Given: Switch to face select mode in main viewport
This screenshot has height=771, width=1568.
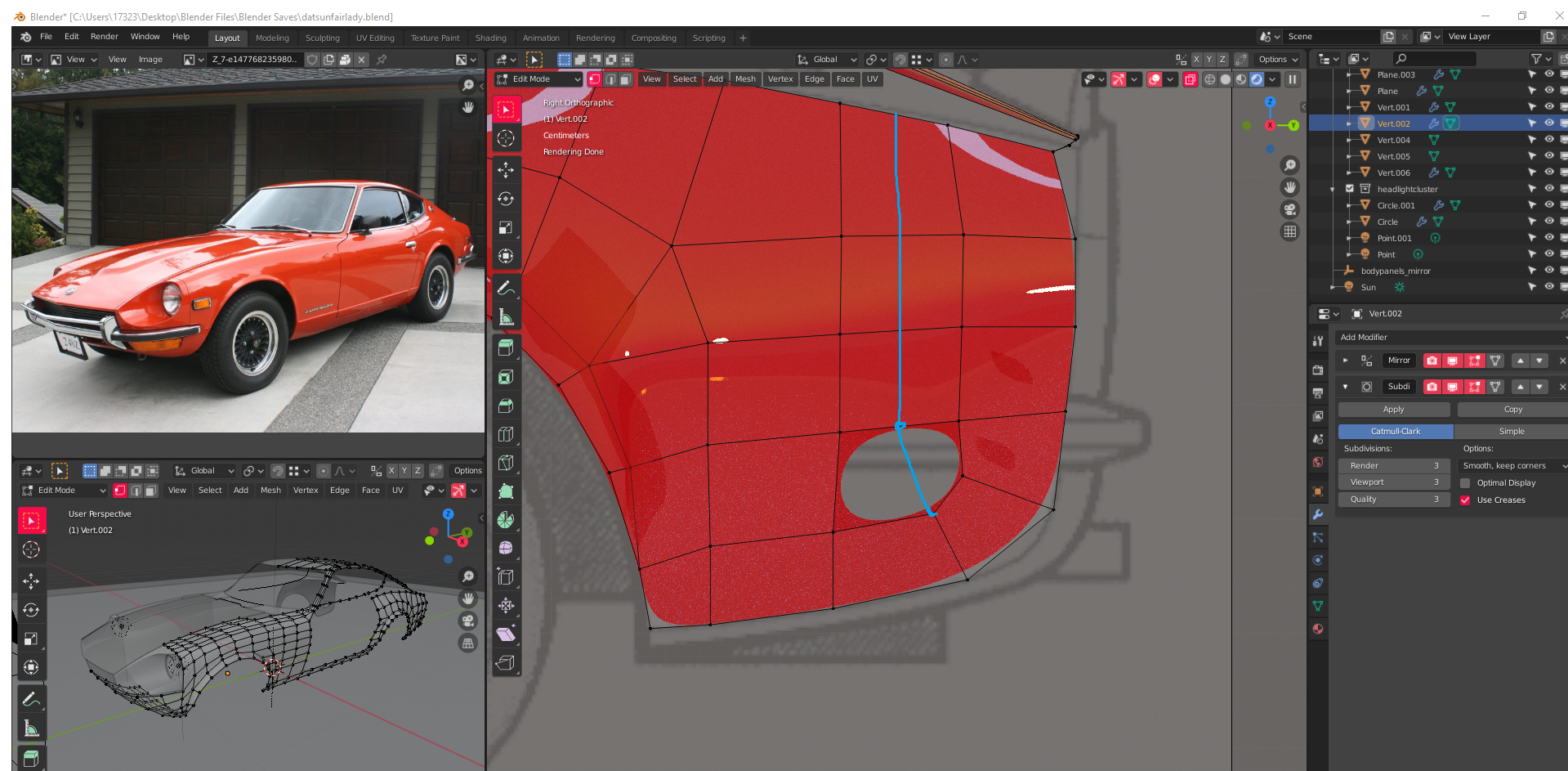Looking at the screenshot, I should pos(625,79).
